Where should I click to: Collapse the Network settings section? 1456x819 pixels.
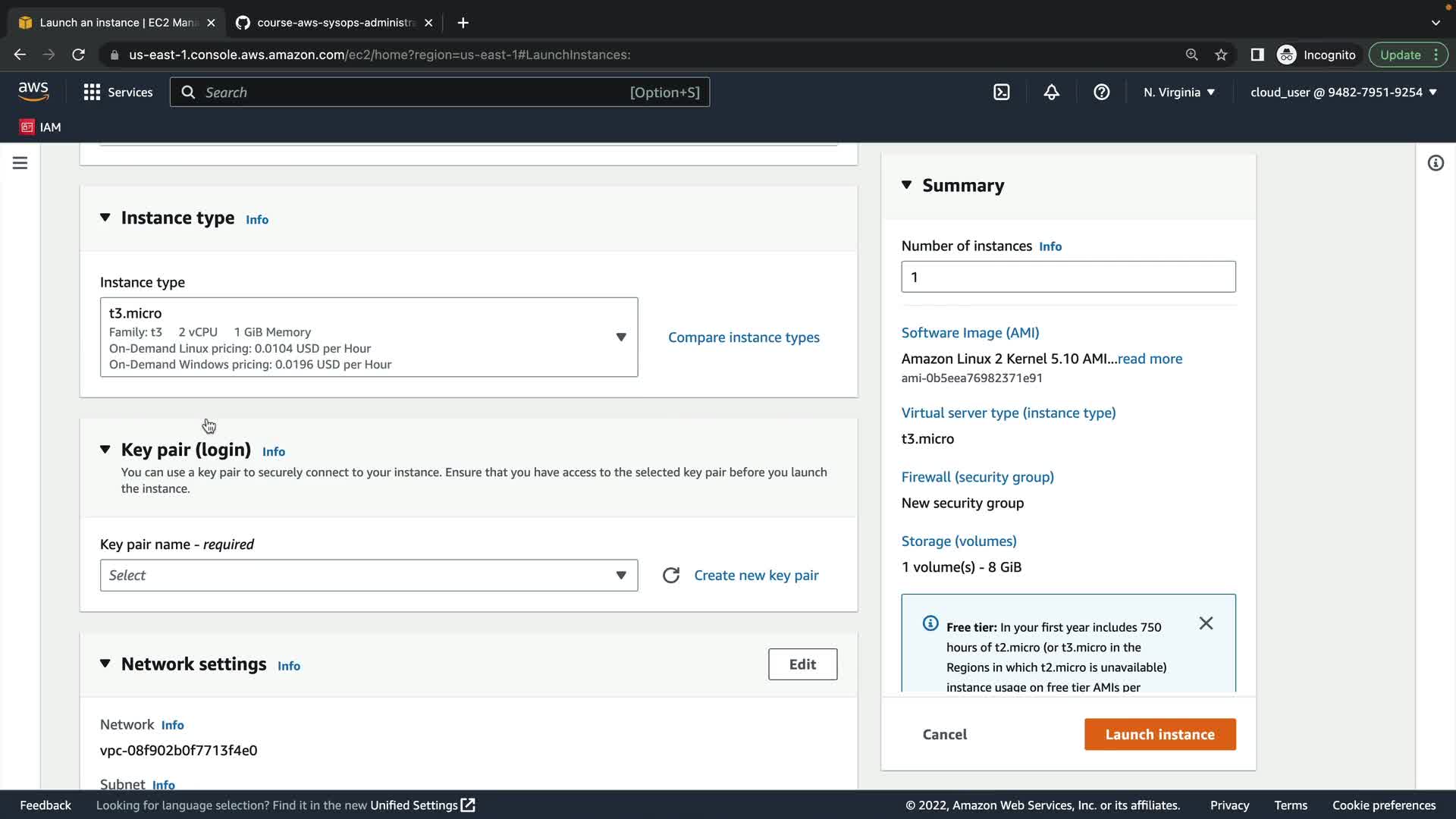(x=105, y=664)
